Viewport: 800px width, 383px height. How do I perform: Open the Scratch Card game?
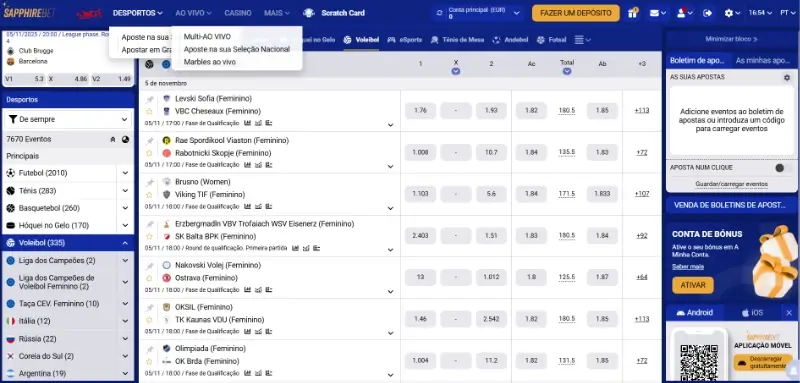click(334, 13)
